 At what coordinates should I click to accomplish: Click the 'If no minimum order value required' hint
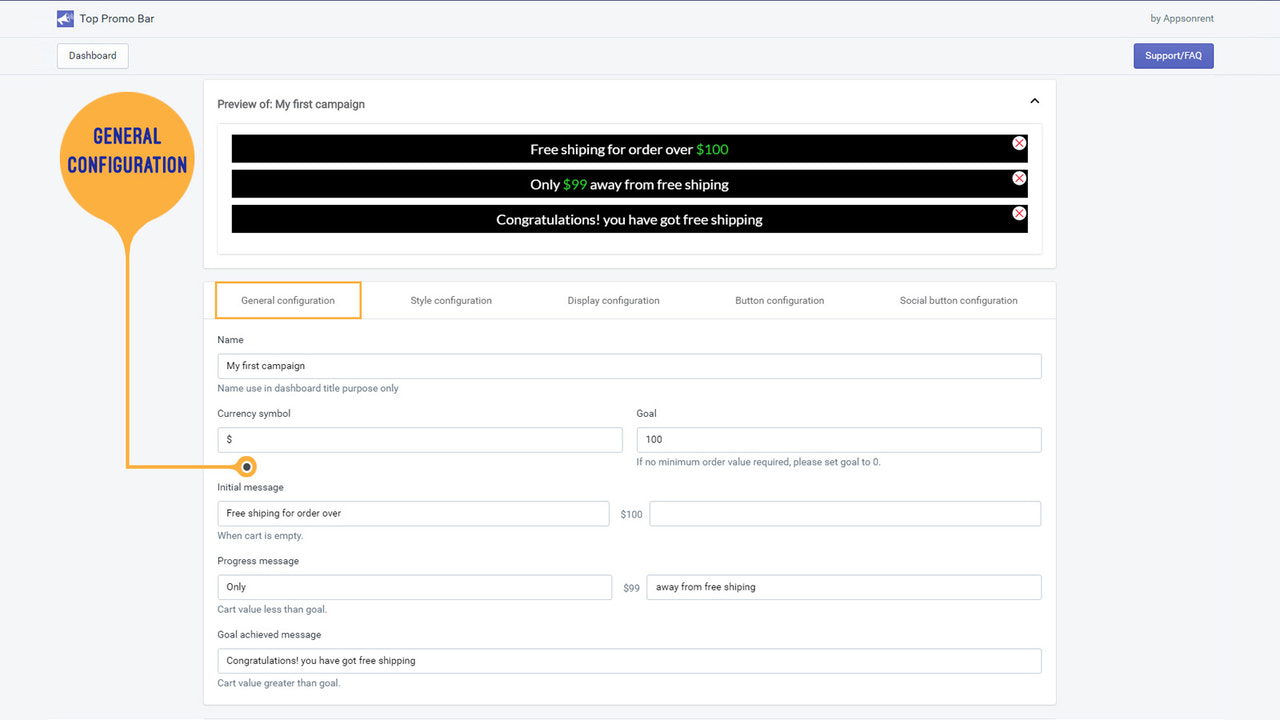(758, 462)
